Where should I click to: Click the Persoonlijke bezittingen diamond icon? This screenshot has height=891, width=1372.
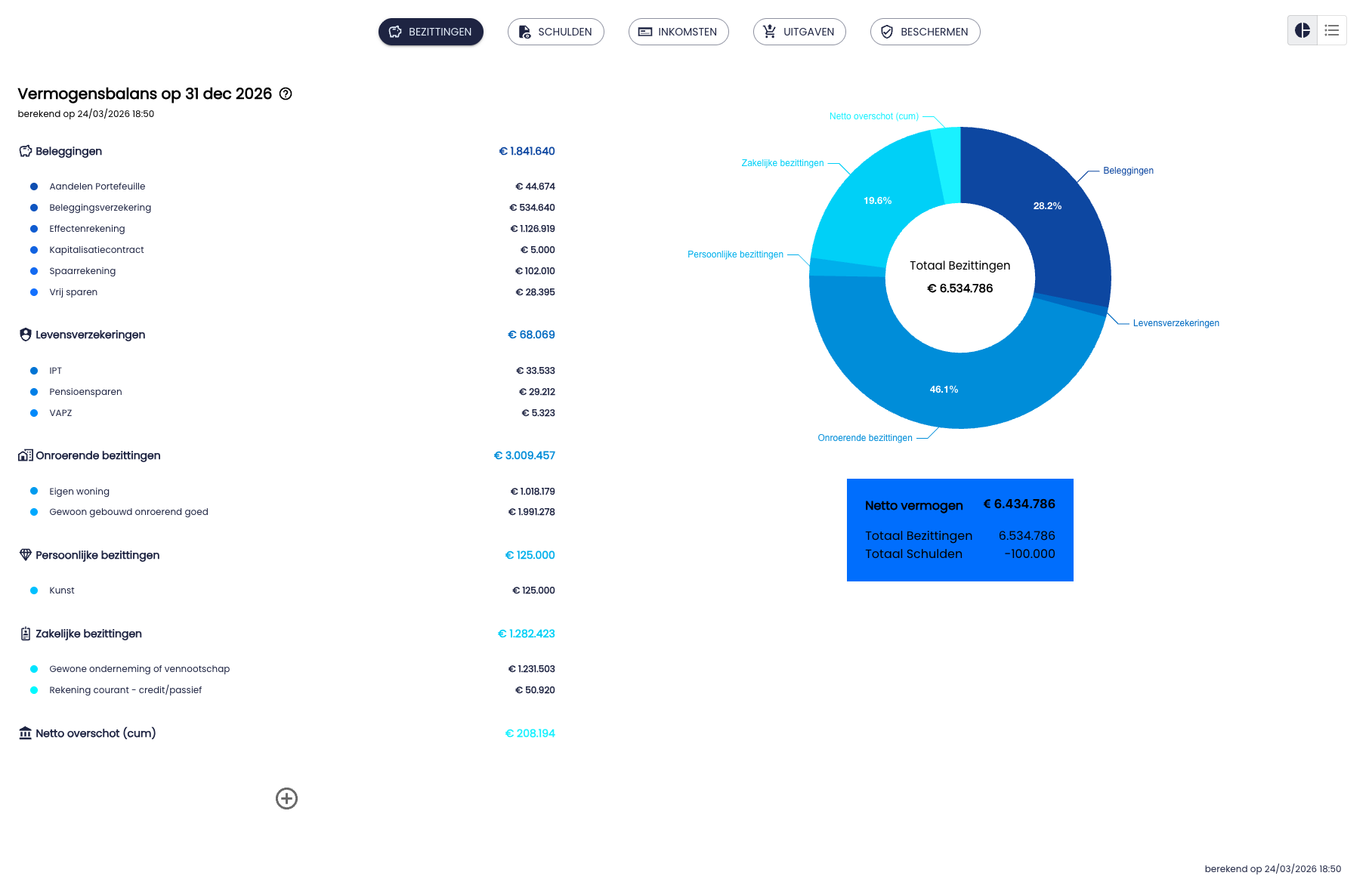[26, 555]
